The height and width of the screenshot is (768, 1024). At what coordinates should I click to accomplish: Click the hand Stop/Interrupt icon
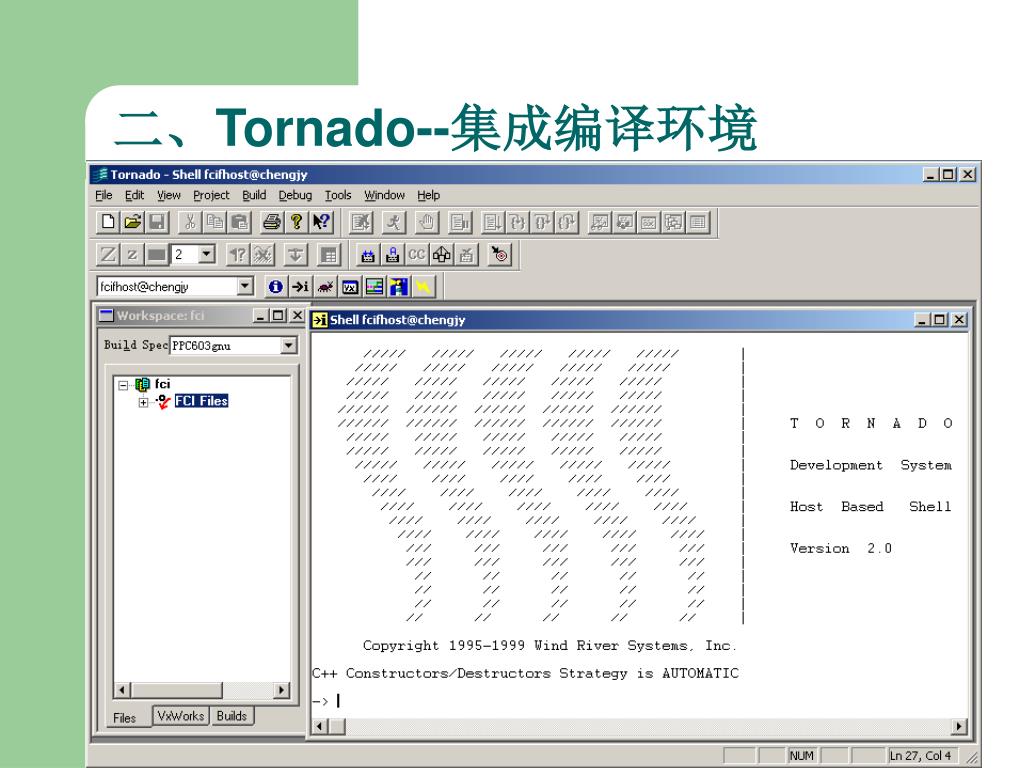point(426,223)
